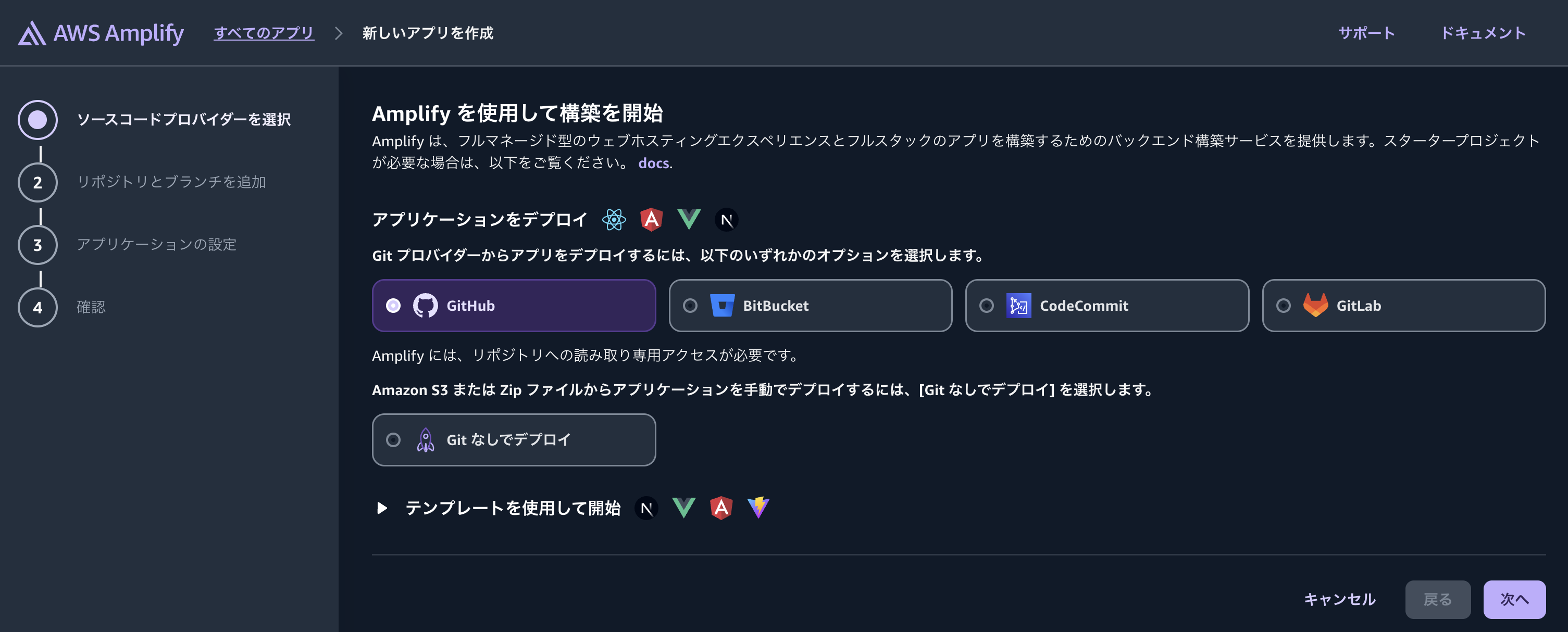This screenshot has width=1568, height=632.
Task: Click the GitLab fox icon
Action: pos(1315,306)
